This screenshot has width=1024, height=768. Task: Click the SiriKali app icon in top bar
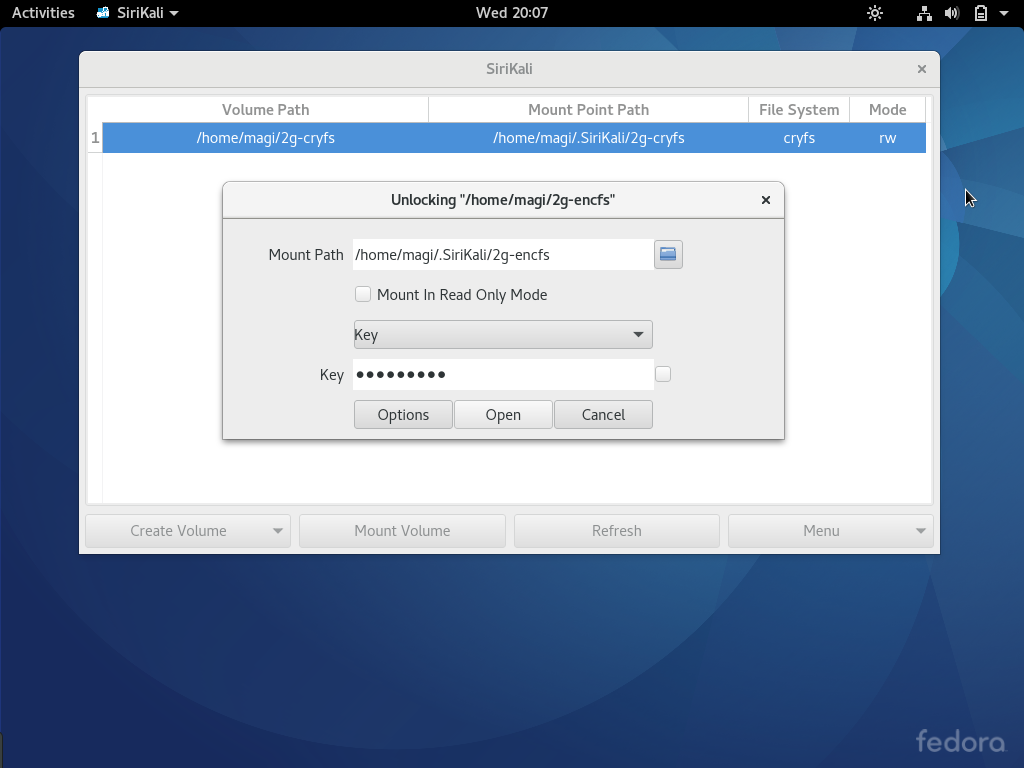point(103,12)
